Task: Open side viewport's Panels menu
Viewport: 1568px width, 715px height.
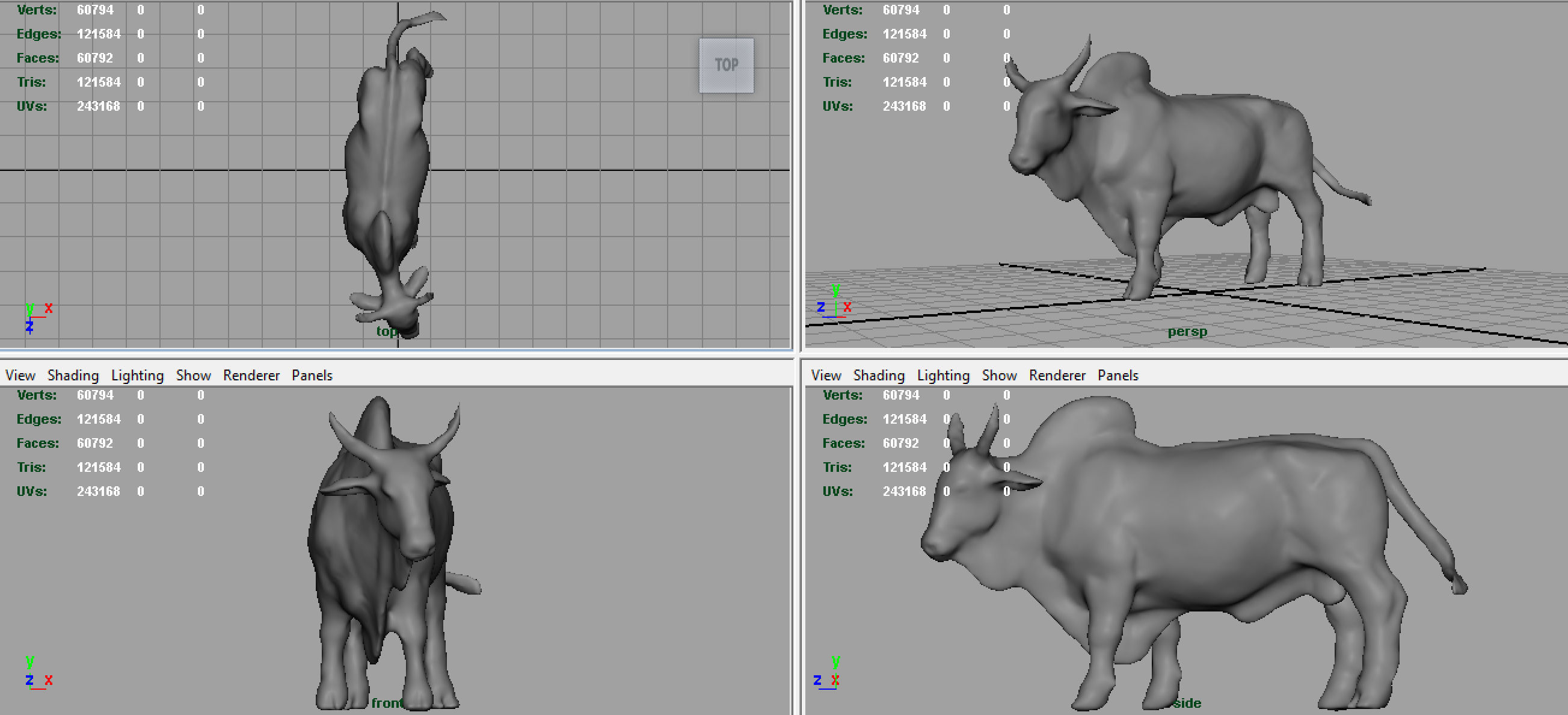Action: [1118, 375]
